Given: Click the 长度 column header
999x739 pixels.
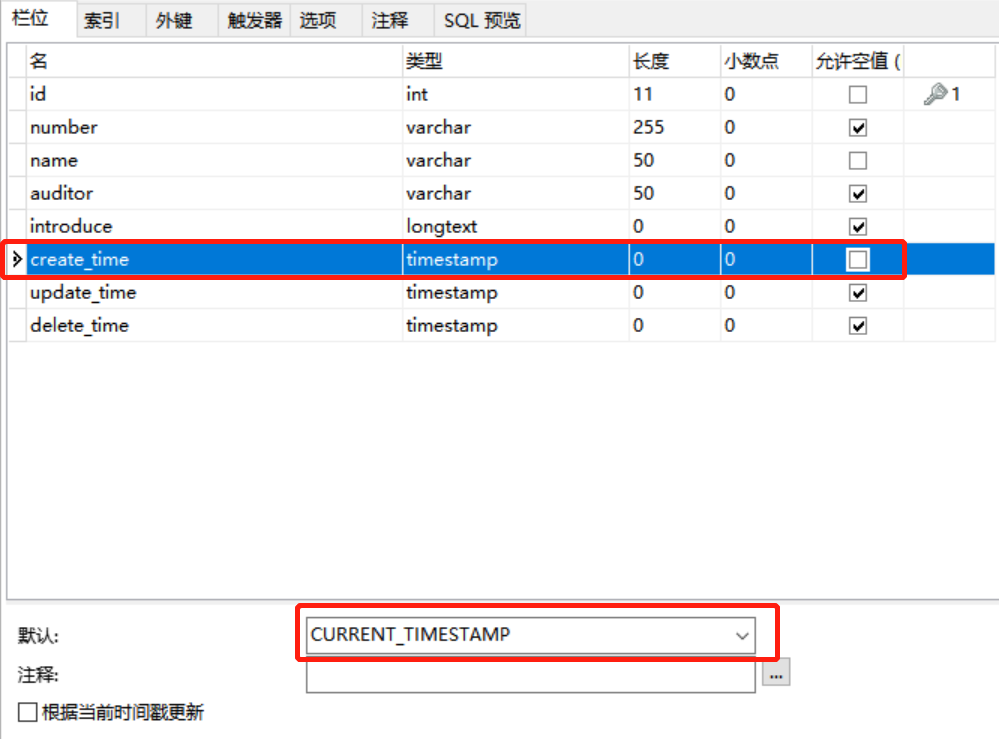Looking at the screenshot, I should (675, 61).
